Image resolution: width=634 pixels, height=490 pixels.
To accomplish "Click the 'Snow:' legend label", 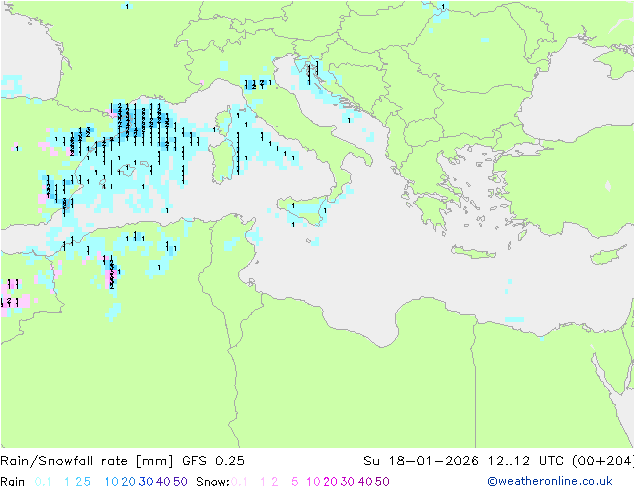I will (x=213, y=482).
